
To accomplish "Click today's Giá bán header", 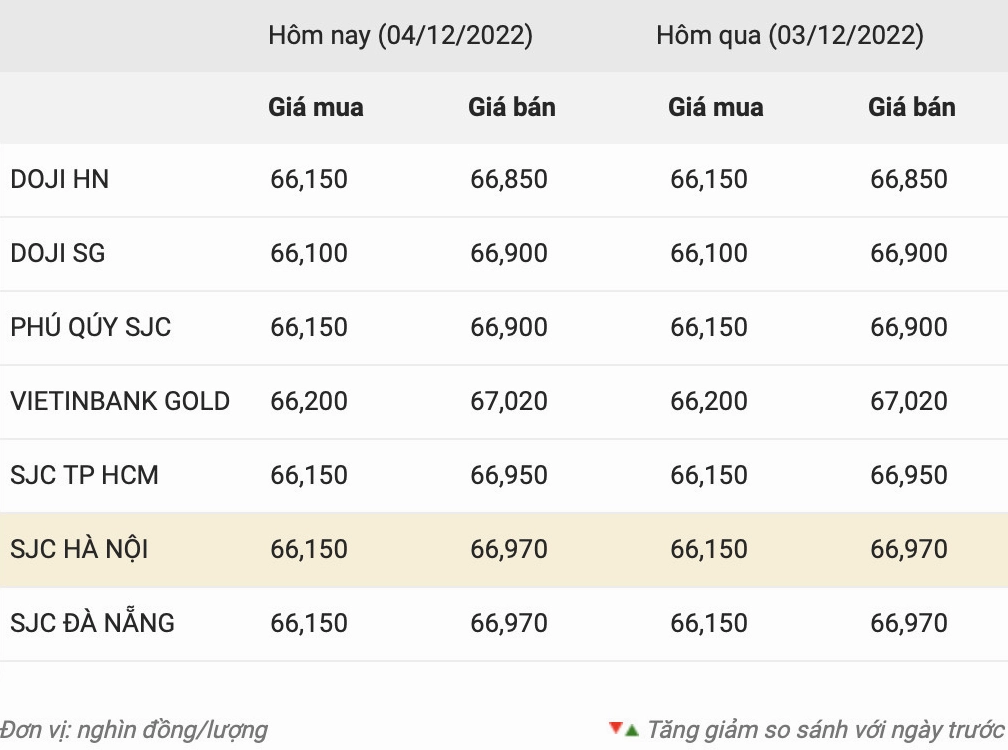I will [512, 107].
